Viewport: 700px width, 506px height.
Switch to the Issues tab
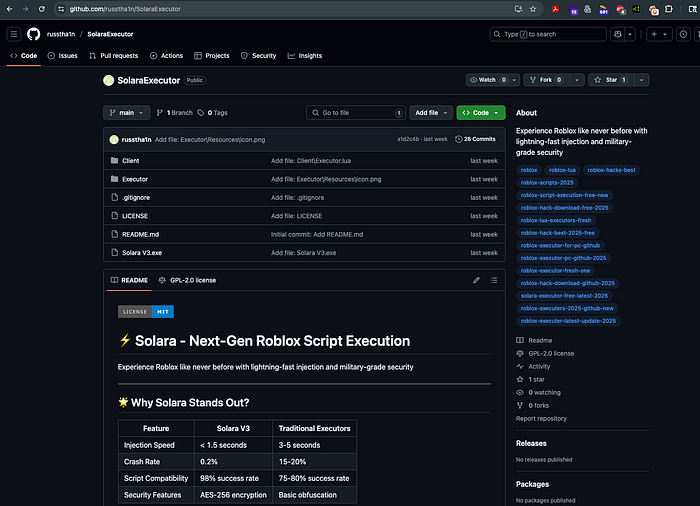[63, 55]
